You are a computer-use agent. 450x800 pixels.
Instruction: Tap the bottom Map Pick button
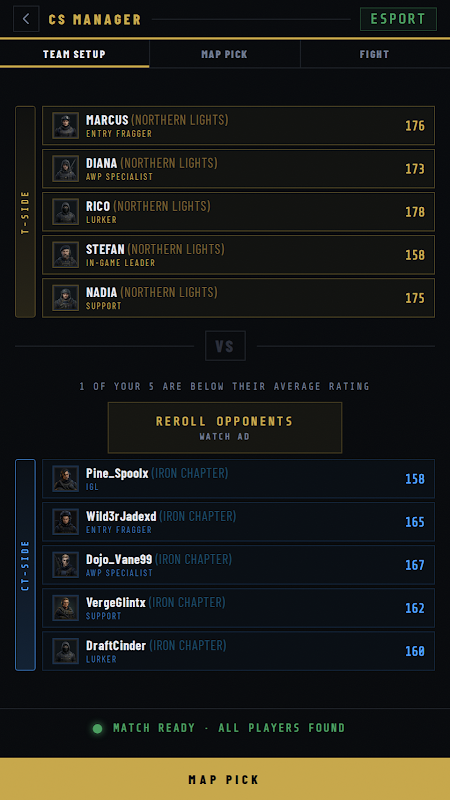coord(225,779)
